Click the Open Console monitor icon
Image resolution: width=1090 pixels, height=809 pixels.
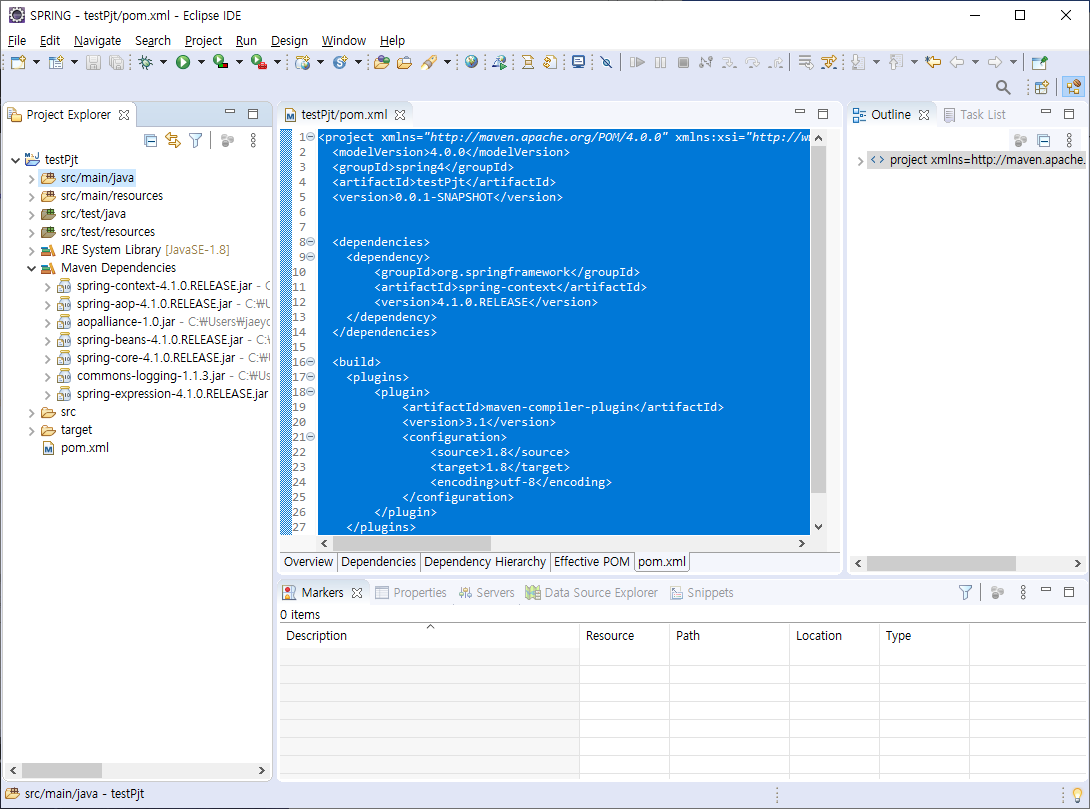pyautogui.click(x=578, y=63)
